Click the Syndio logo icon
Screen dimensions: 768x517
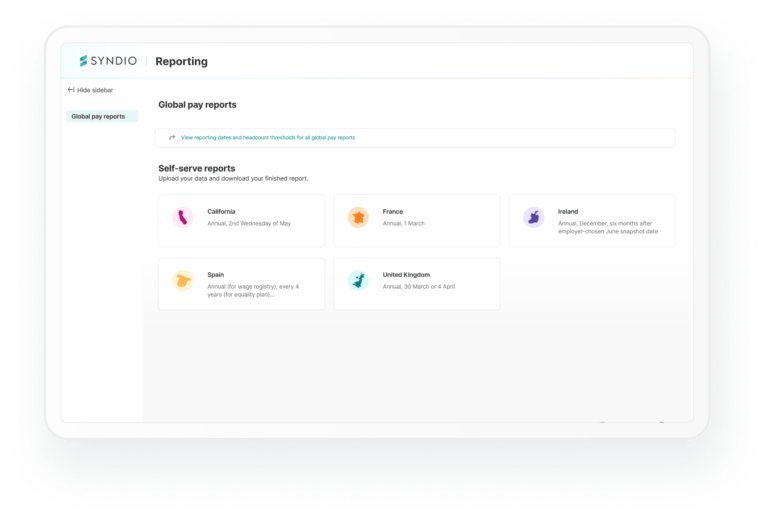(x=84, y=61)
